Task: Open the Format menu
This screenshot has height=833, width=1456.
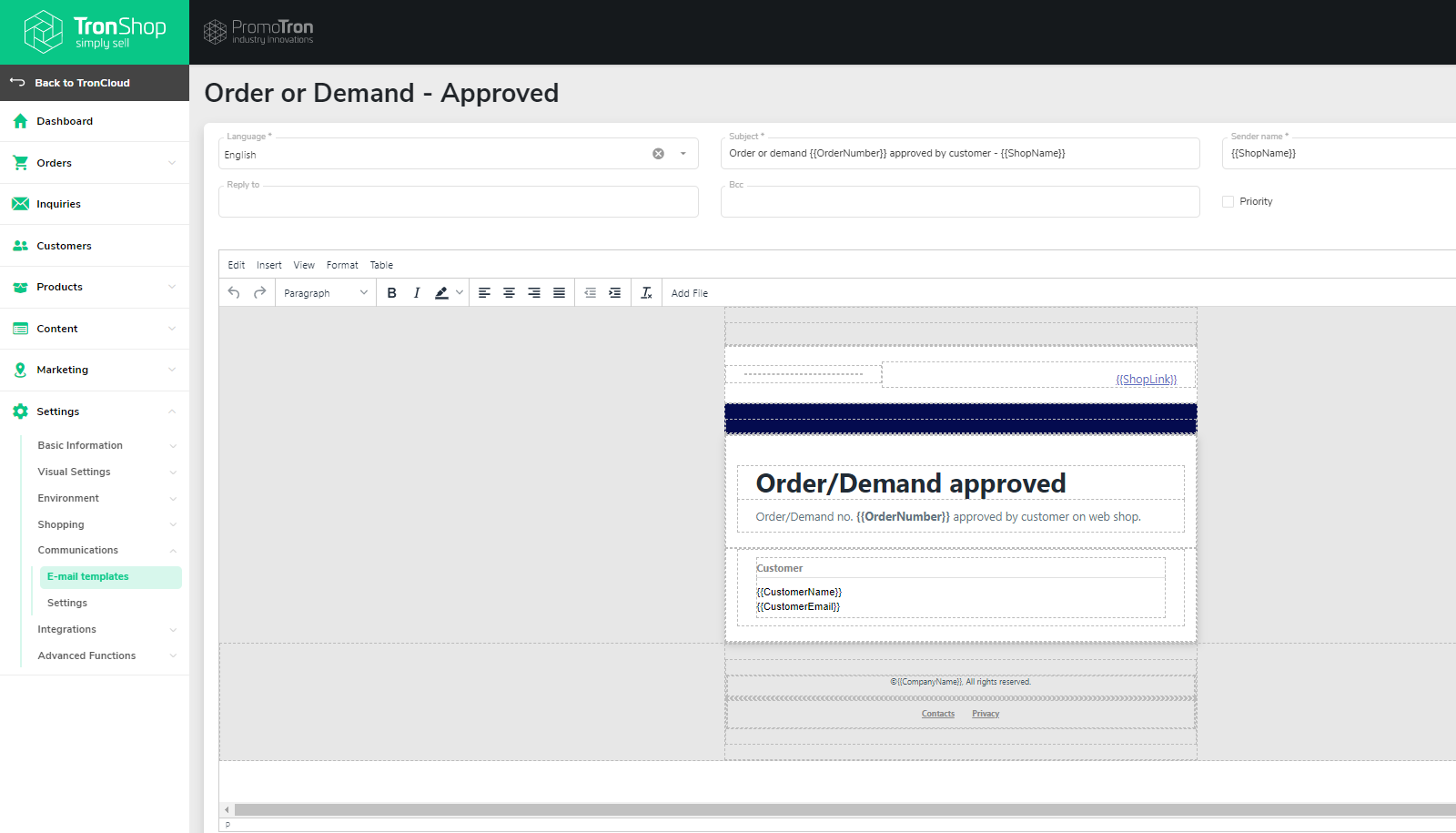Action: [x=342, y=265]
